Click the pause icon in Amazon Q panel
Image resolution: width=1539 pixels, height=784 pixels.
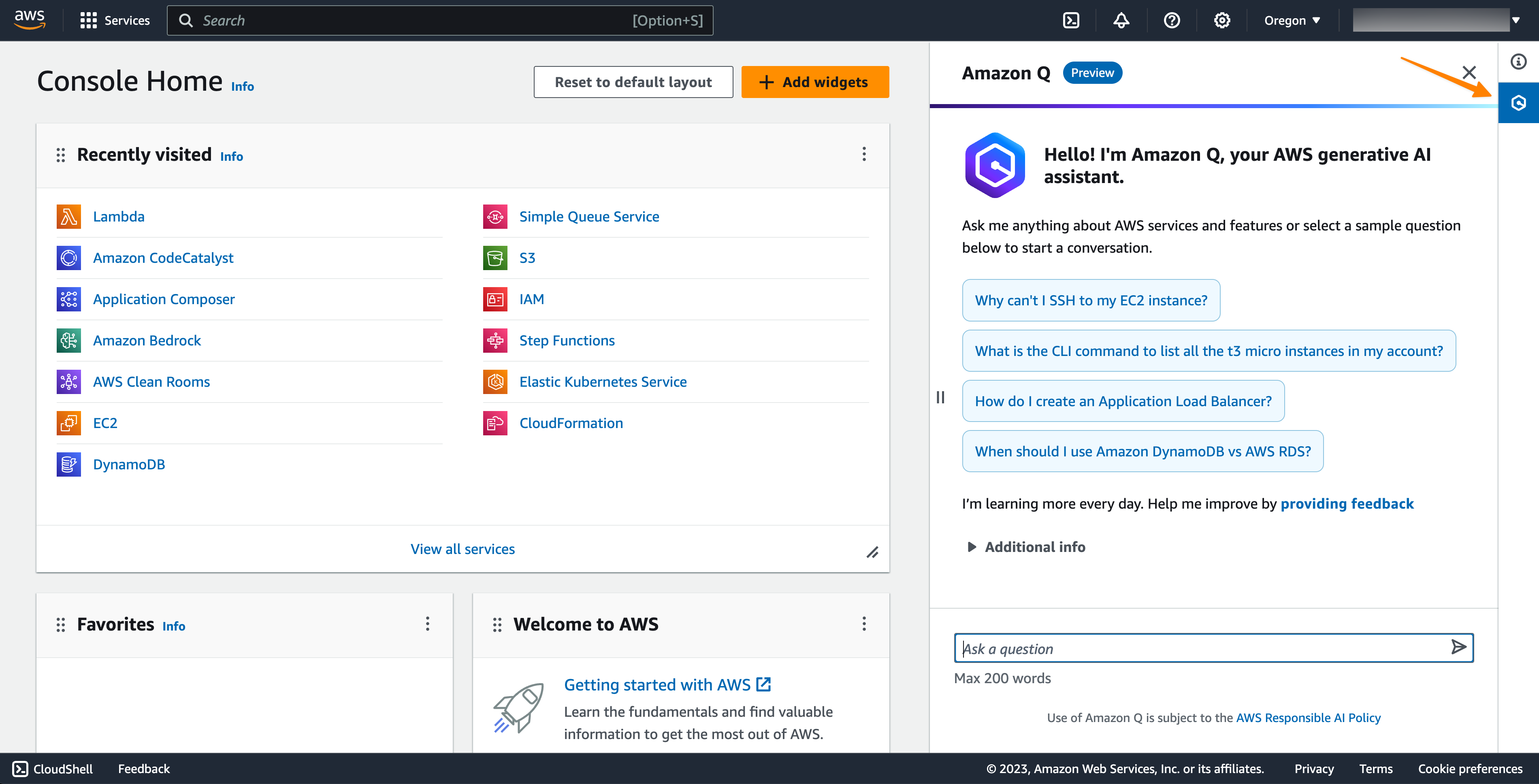point(940,396)
